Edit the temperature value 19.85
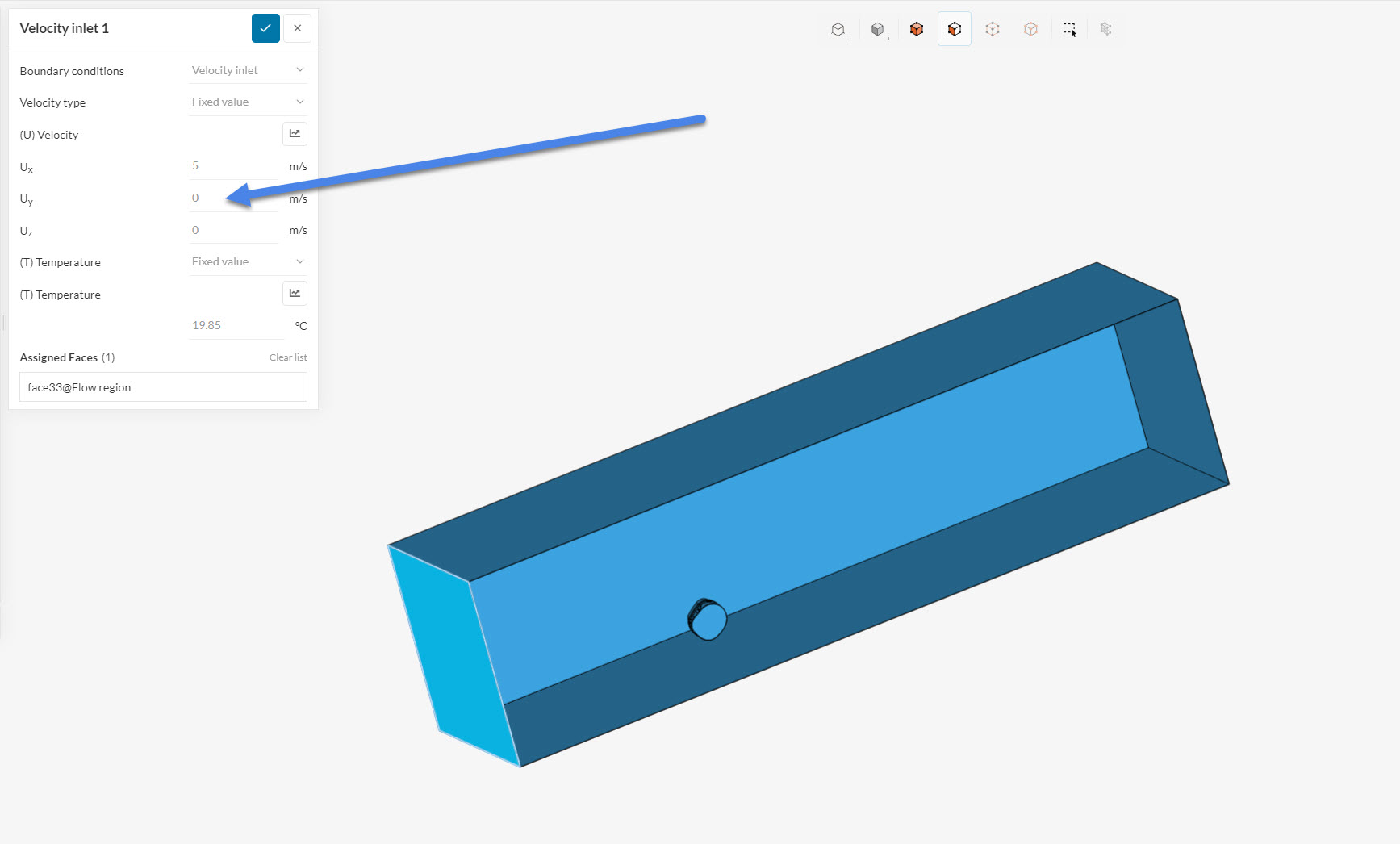Viewport: 1400px width, 844px height. 232,325
